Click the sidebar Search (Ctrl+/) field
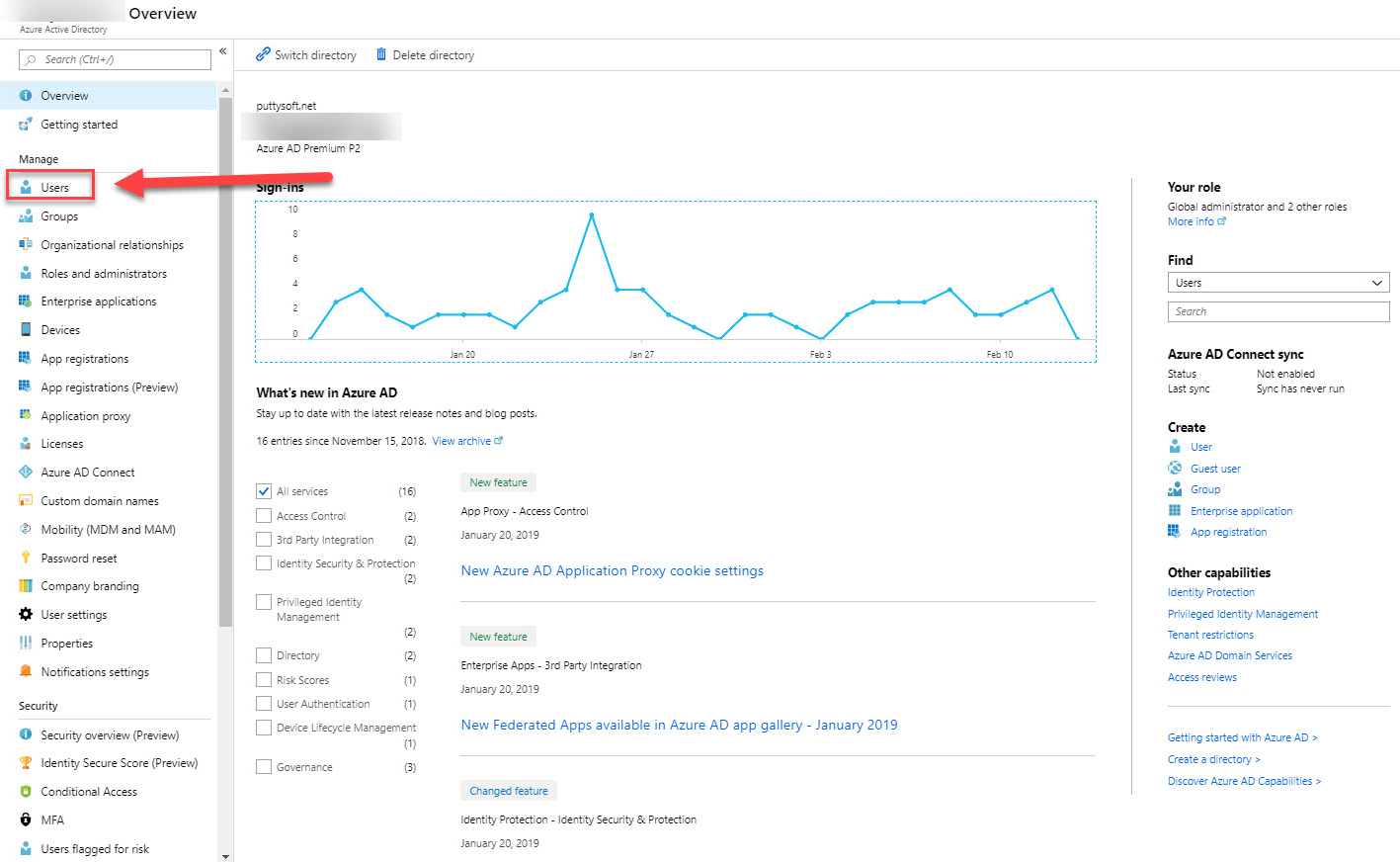Screen dimensions: 1400x862 [x=115, y=59]
